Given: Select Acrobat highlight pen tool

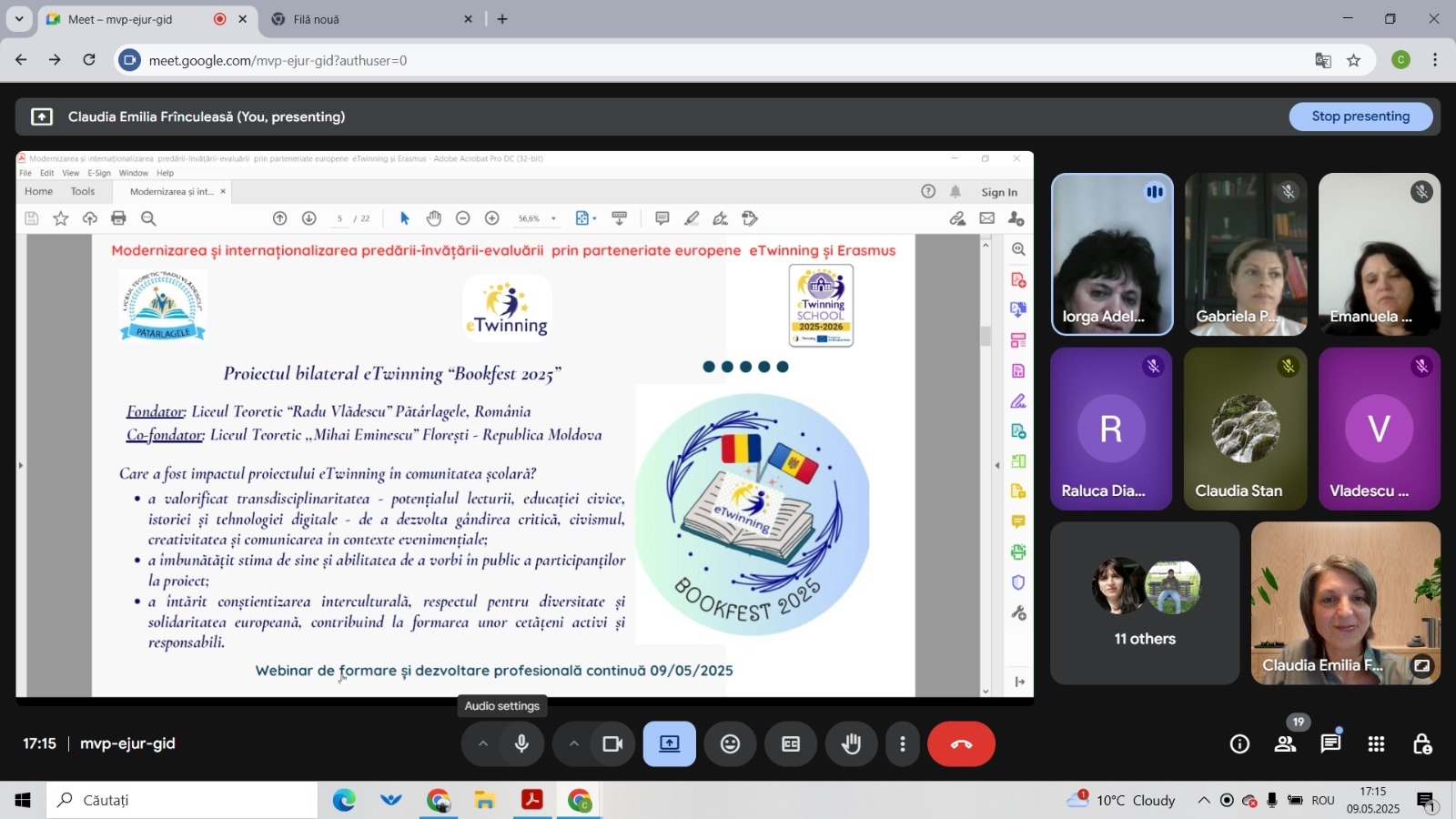Looking at the screenshot, I should coord(692,218).
